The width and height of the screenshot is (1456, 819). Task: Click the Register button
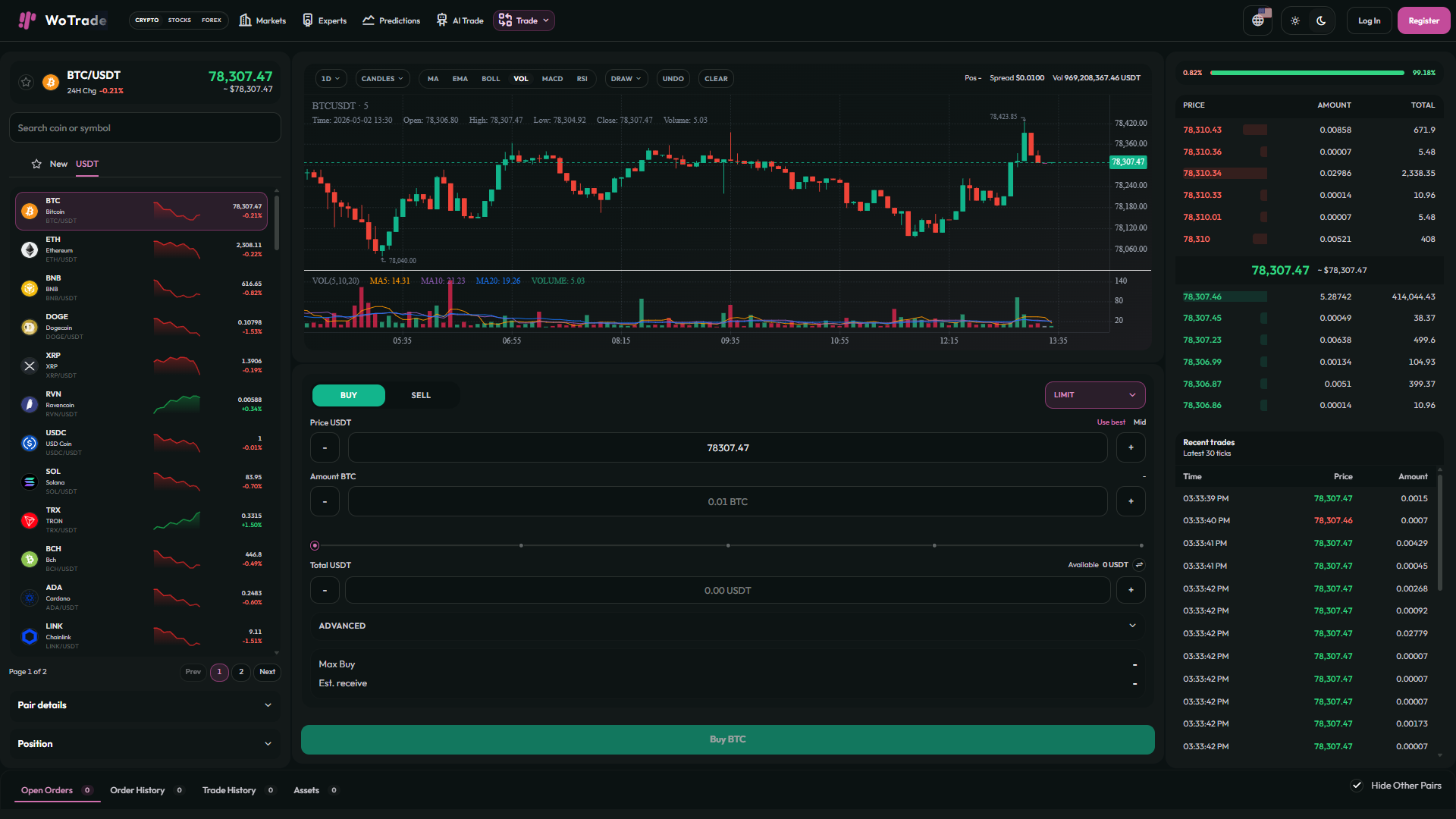click(1423, 20)
